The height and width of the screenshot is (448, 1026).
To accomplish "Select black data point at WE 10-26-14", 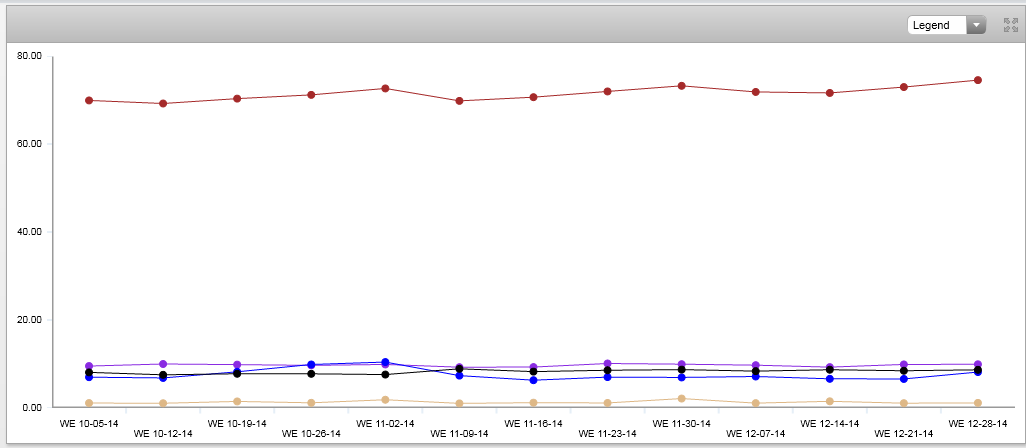I will click(311, 374).
